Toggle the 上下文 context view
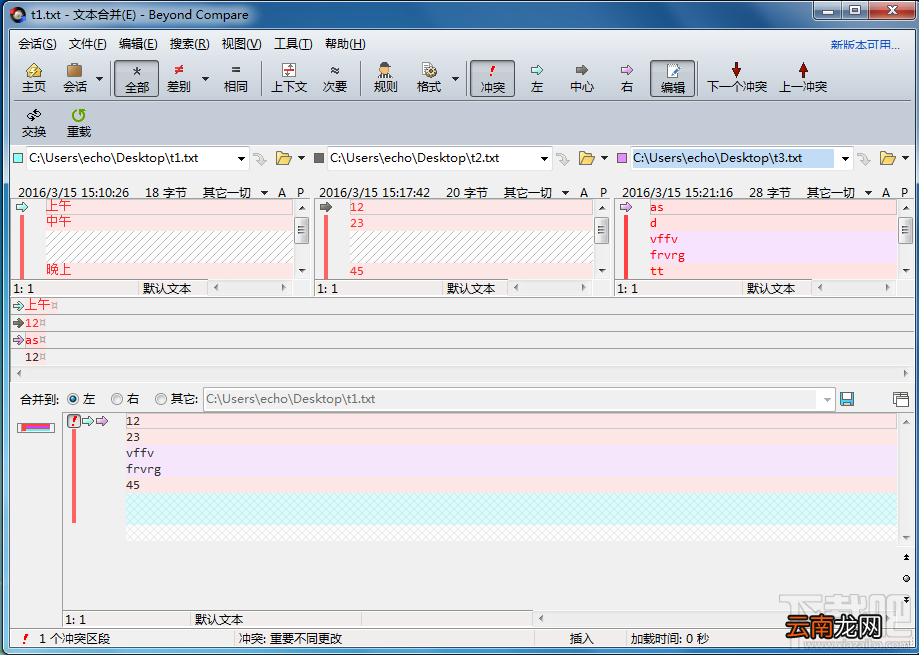The width and height of the screenshot is (919, 655). pyautogui.click(x=289, y=78)
